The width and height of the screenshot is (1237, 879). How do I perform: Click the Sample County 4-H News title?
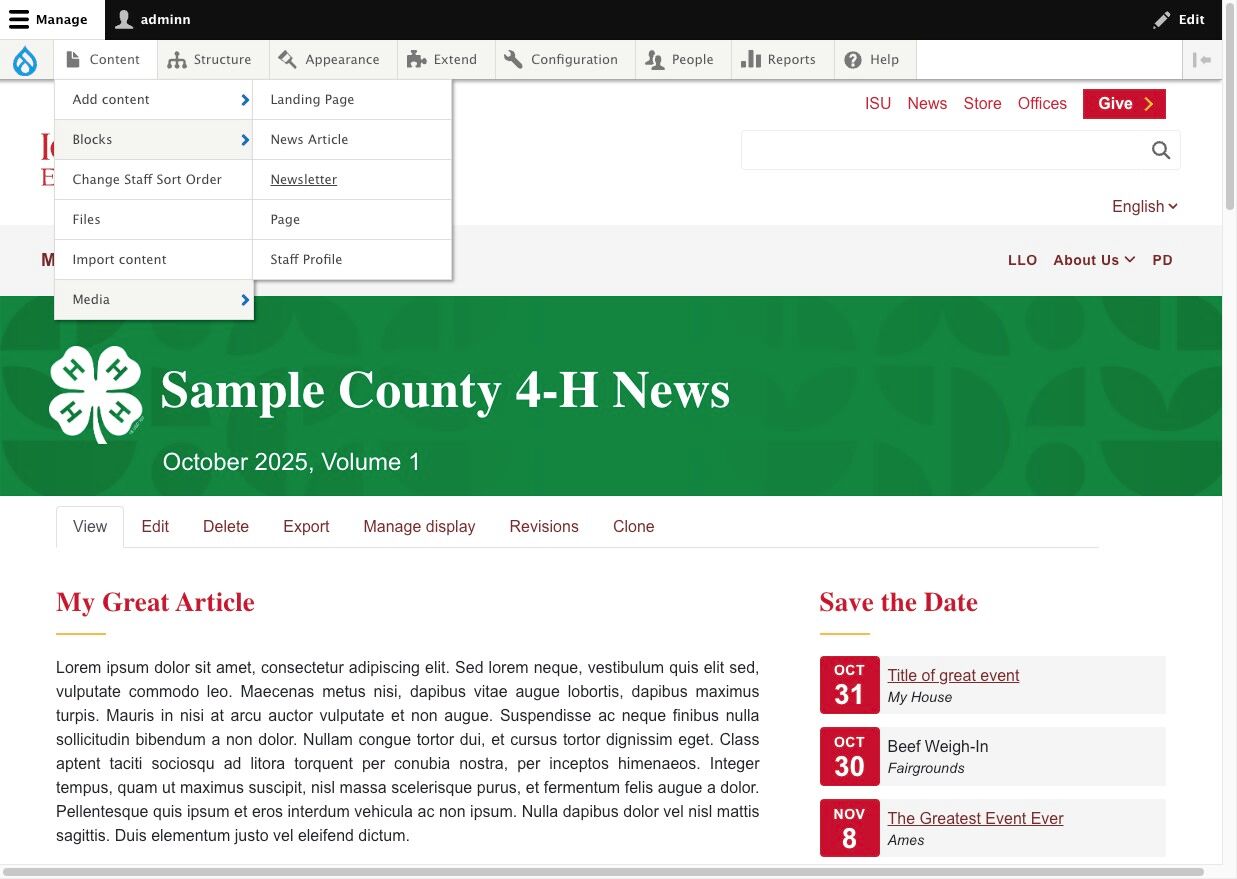[445, 391]
